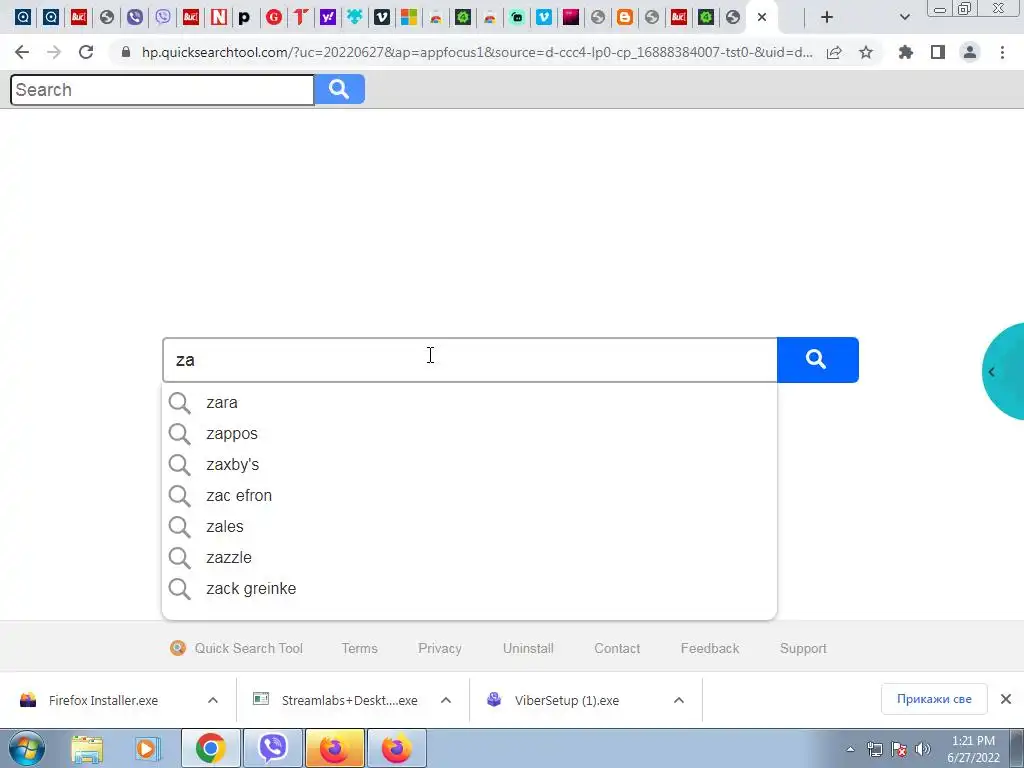Go forward with browser arrow
The width and height of the screenshot is (1024, 768).
[54, 52]
